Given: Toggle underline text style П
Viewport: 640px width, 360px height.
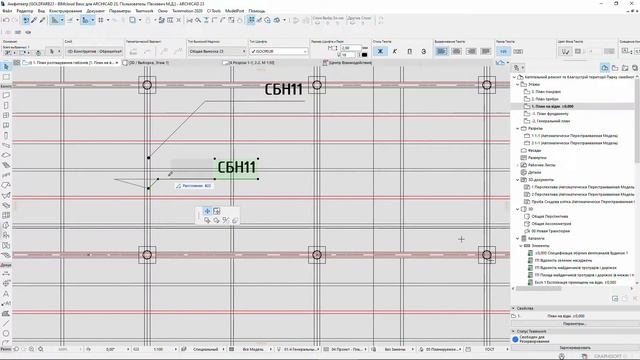Looking at the screenshot, I should pos(409,51).
